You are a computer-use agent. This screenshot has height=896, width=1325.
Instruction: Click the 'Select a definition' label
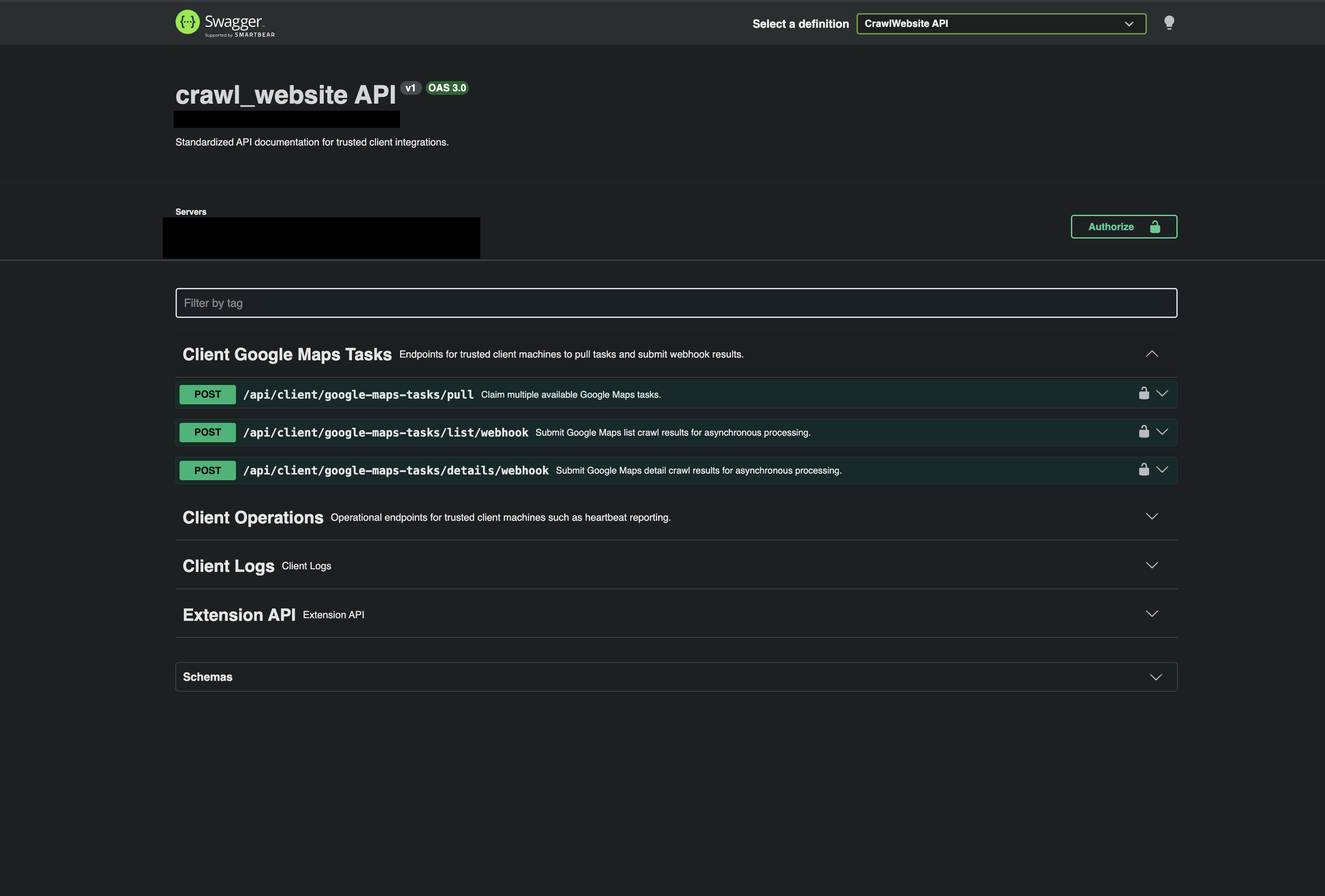coord(801,24)
